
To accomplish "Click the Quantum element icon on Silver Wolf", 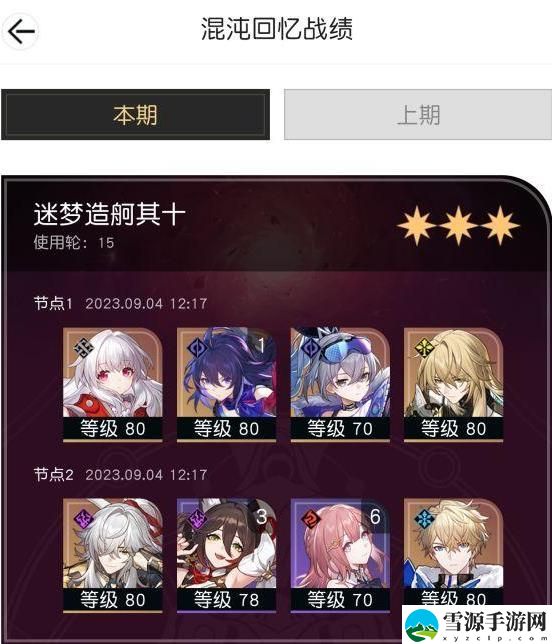I will 311,347.
